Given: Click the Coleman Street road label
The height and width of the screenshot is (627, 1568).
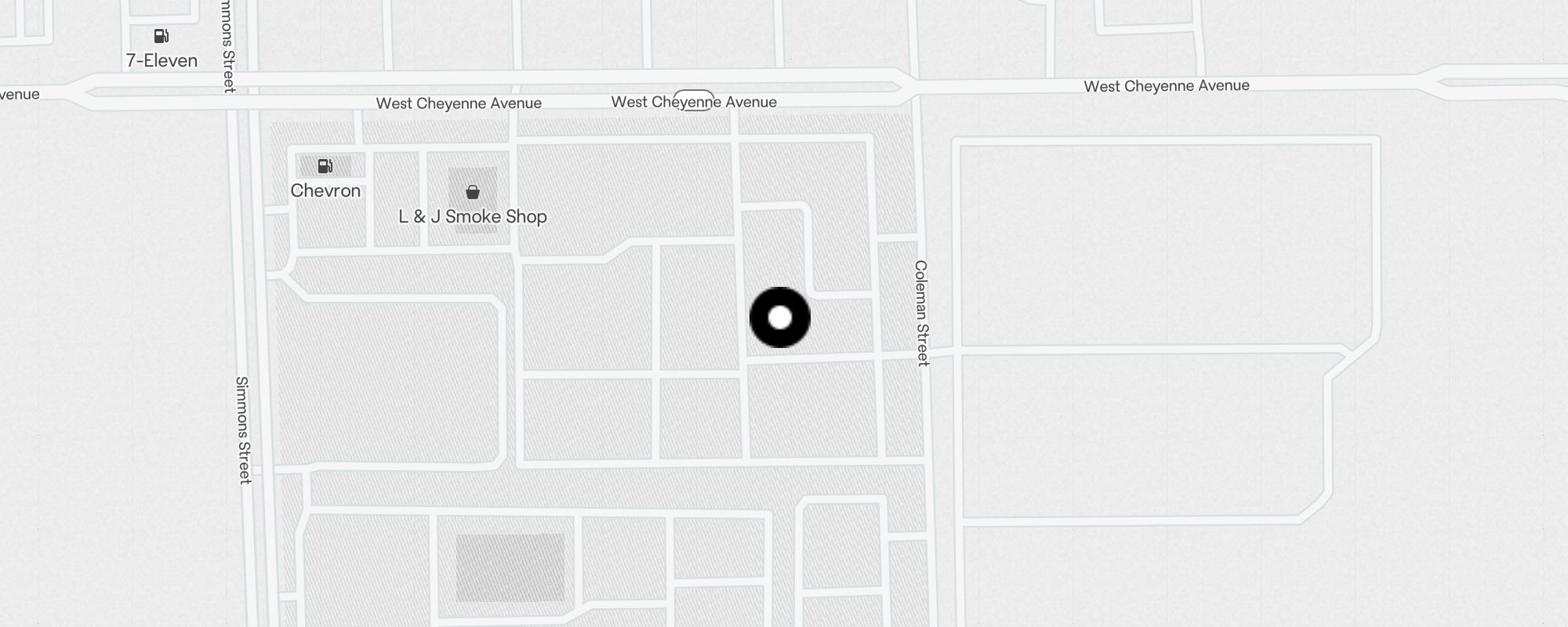Looking at the screenshot, I should 922,313.
